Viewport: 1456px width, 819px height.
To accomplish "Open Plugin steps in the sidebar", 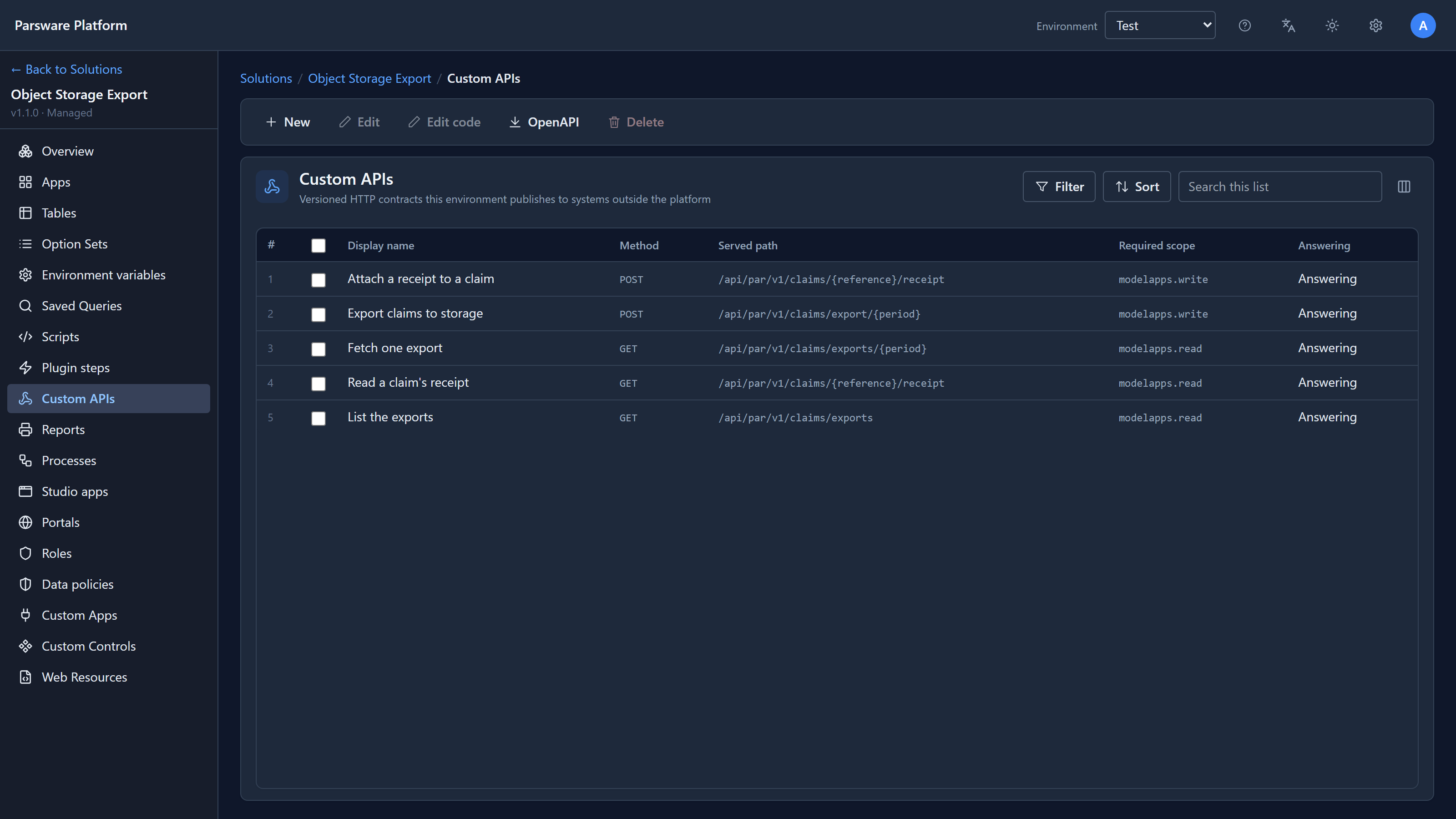I will click(109, 367).
